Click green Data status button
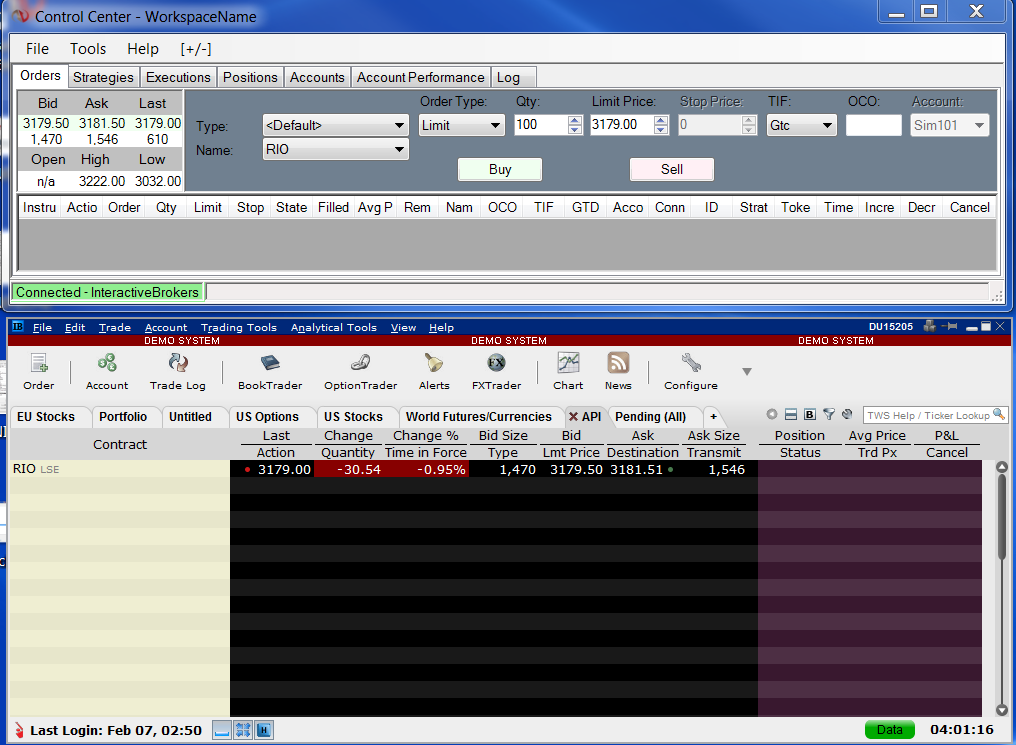Image resolution: width=1016 pixels, height=745 pixels. 890,729
